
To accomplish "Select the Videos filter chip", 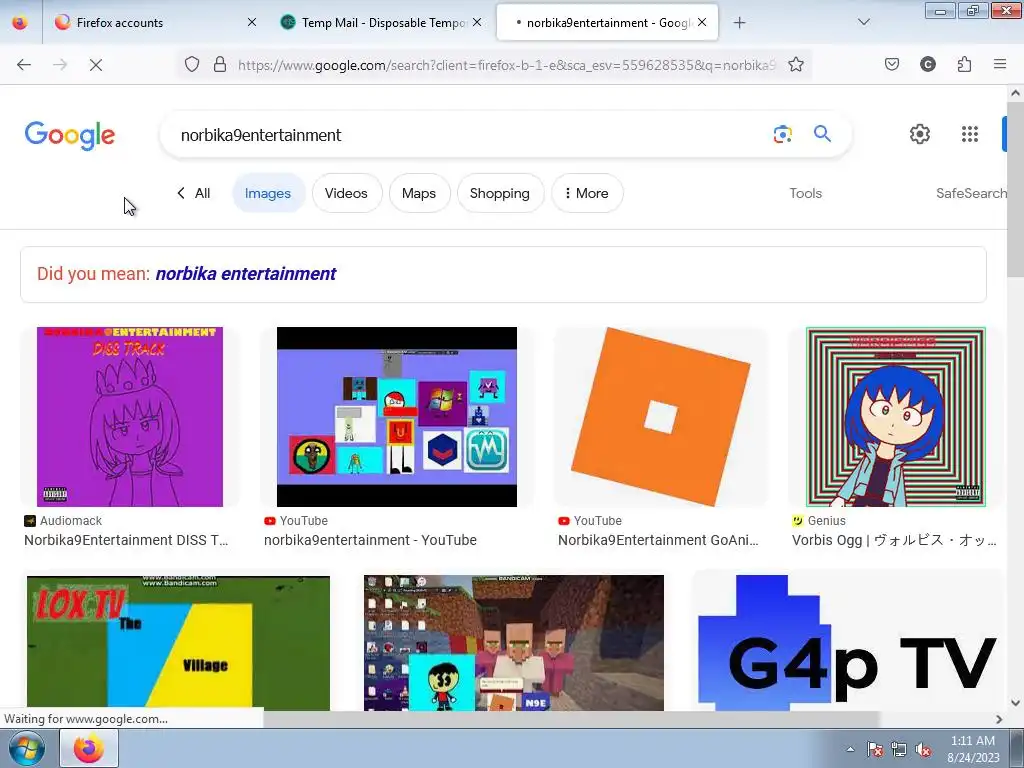I will pos(346,193).
